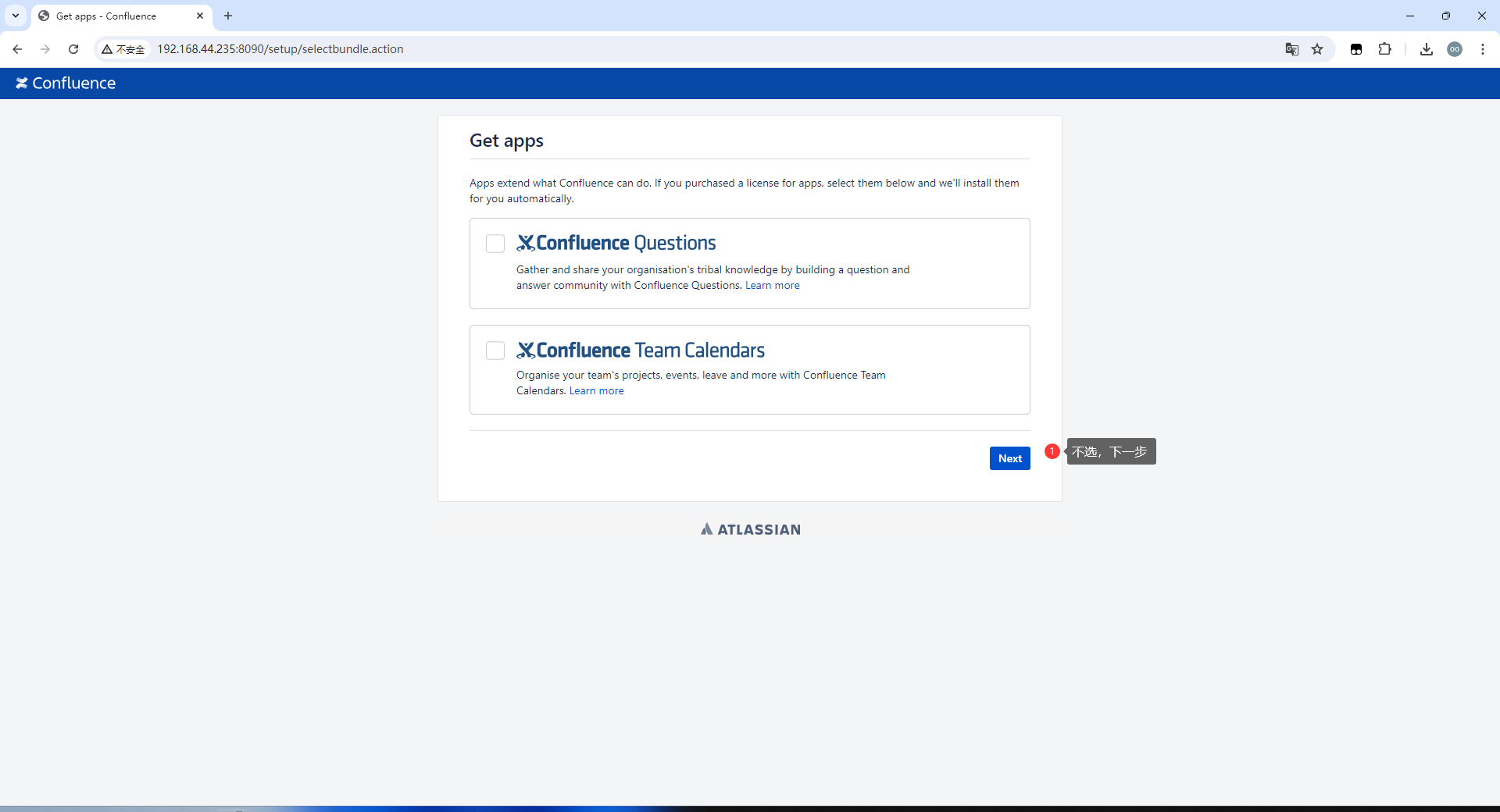Open the tab search dropdown arrow

pyautogui.click(x=16, y=16)
